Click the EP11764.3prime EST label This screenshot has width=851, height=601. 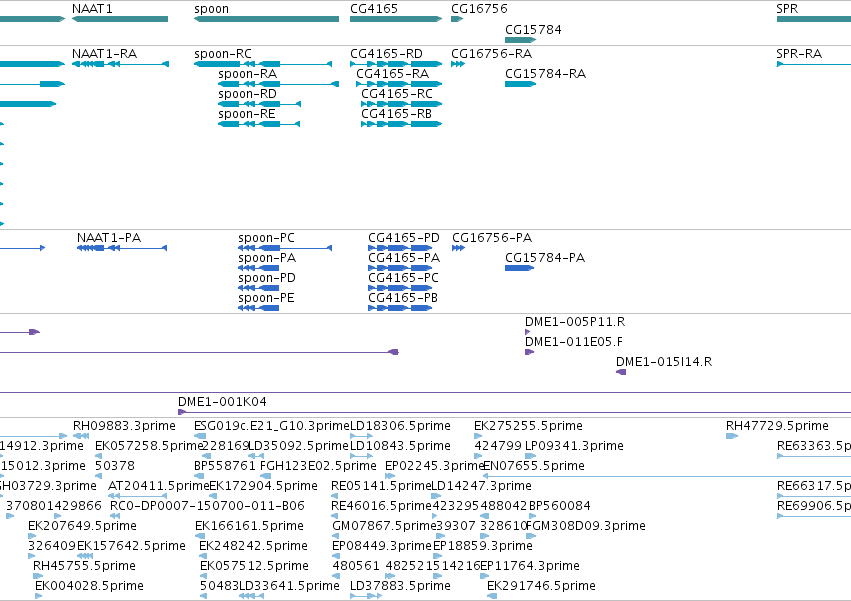pyautogui.click(x=530, y=567)
